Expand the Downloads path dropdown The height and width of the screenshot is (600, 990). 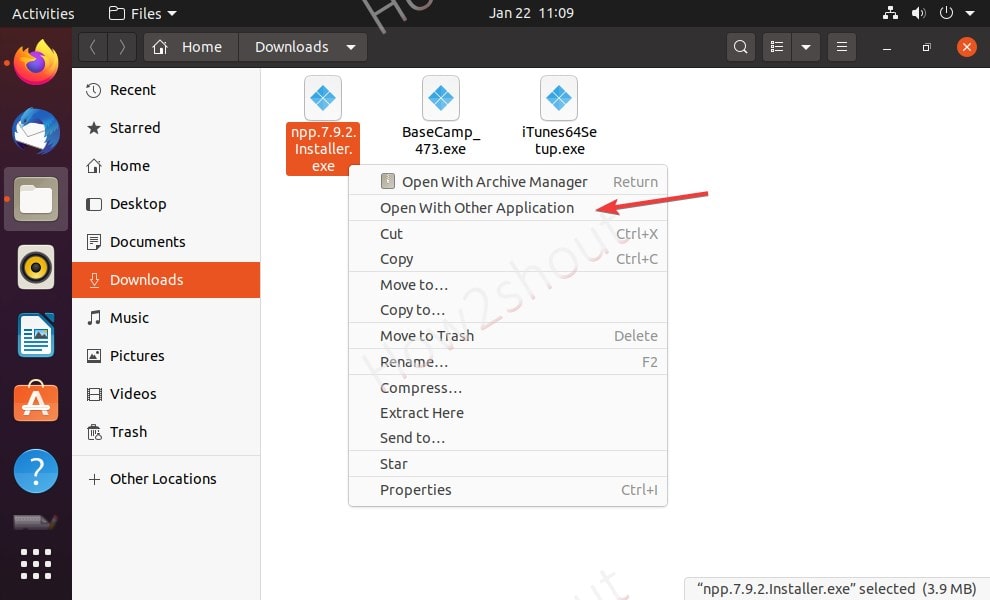(350, 46)
